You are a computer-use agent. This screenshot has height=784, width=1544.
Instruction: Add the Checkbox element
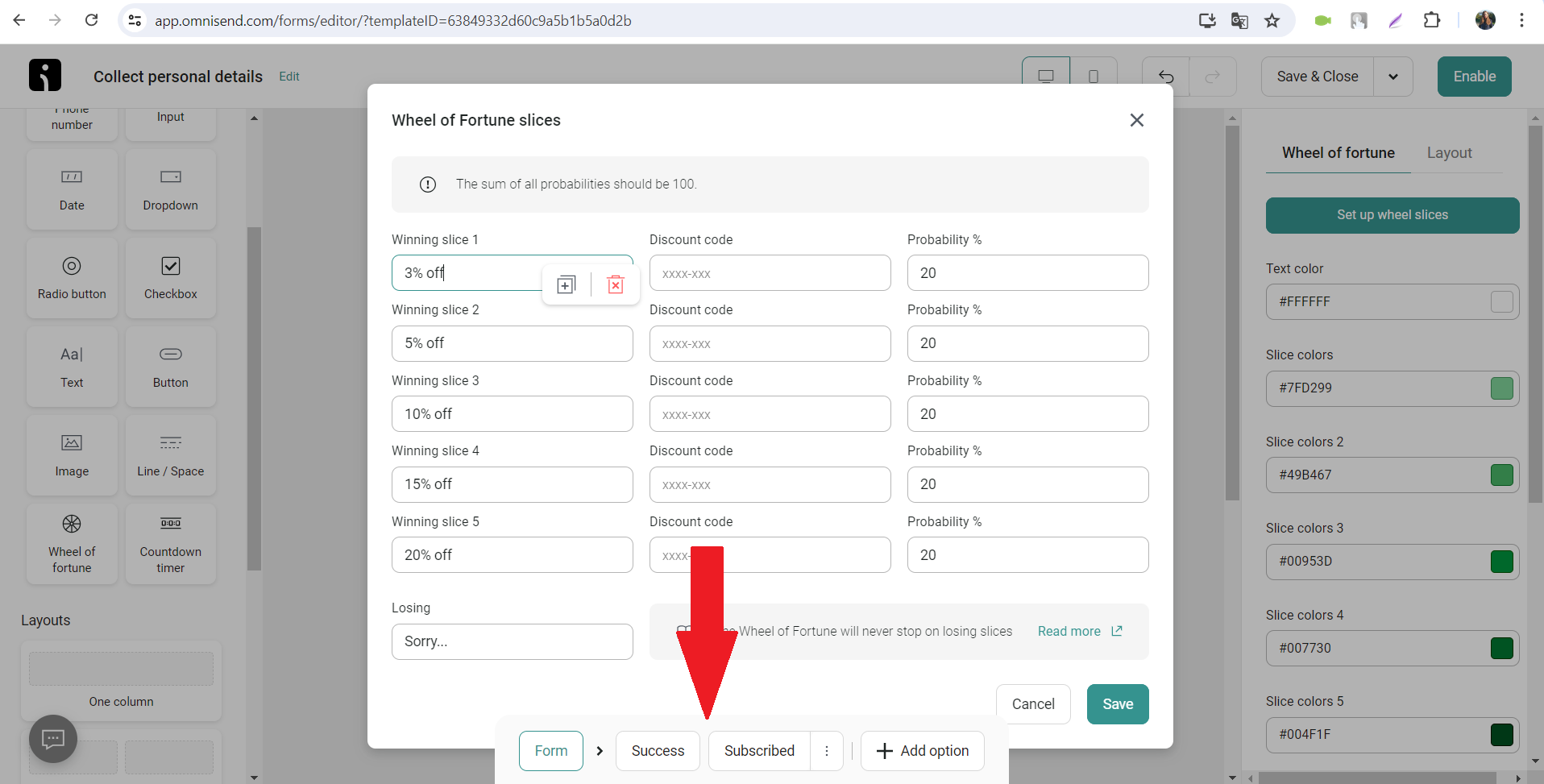tap(170, 278)
